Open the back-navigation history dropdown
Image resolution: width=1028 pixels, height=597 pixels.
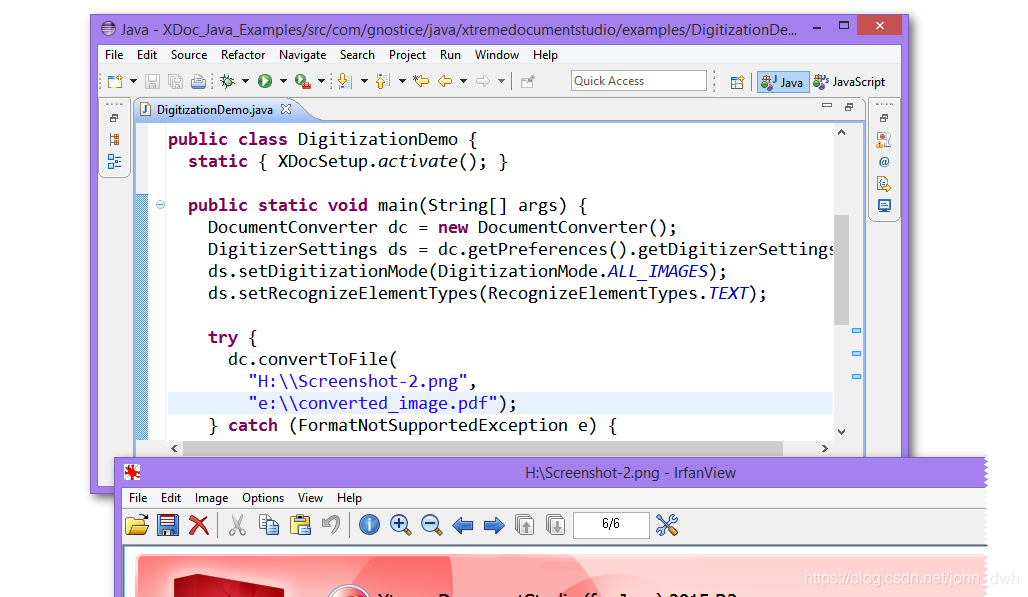click(x=463, y=82)
